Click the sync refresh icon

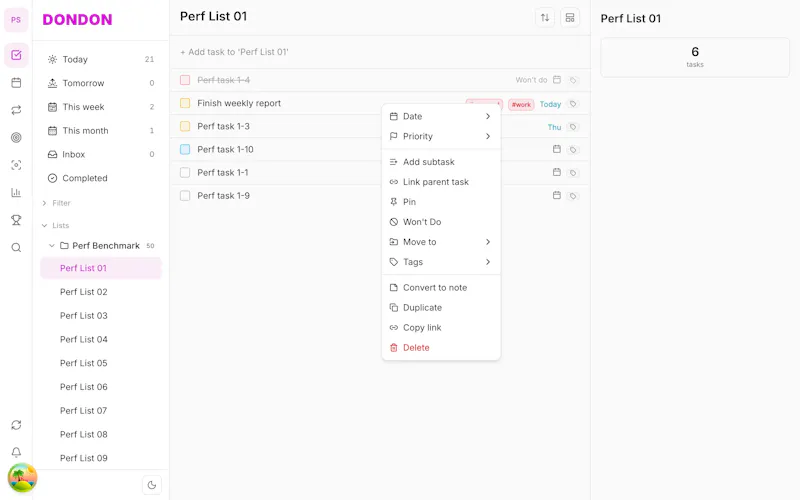point(16,425)
